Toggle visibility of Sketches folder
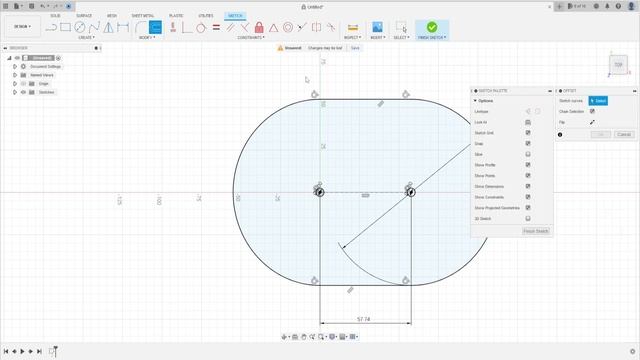 click(x=23, y=92)
